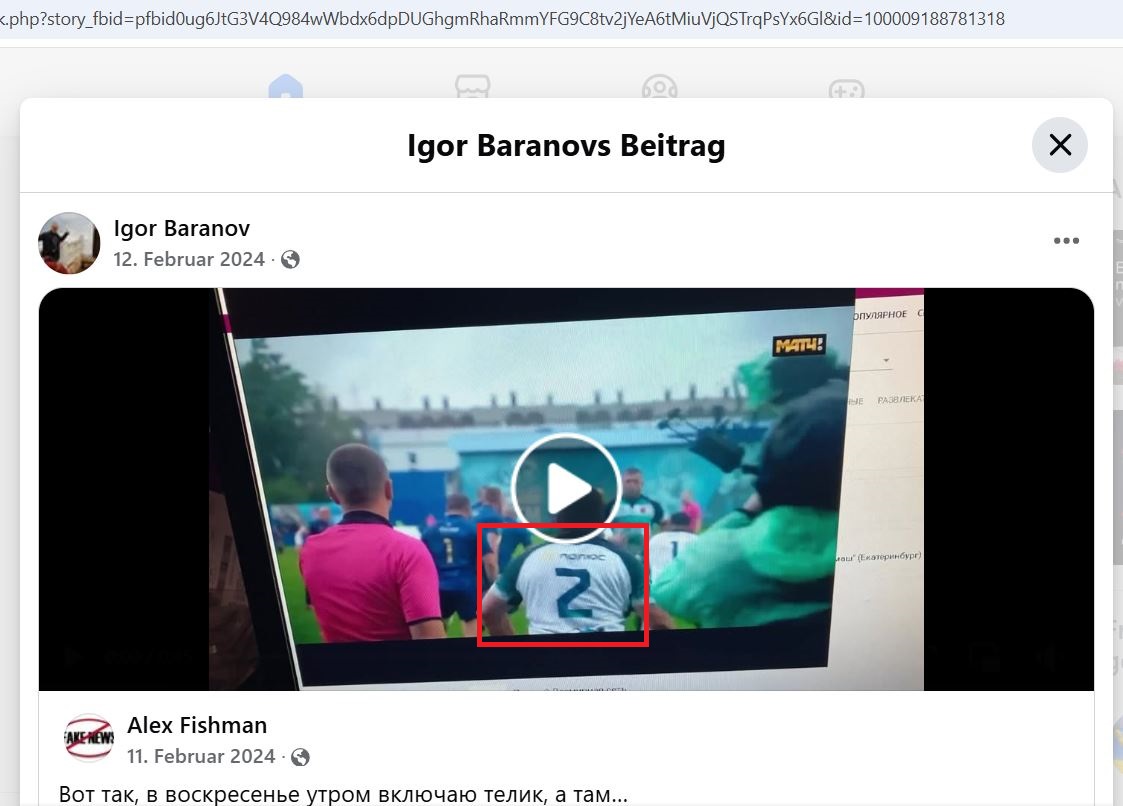Image resolution: width=1123 pixels, height=806 pixels.
Task: Open Igor Baranov's profile name link
Action: tap(182, 228)
